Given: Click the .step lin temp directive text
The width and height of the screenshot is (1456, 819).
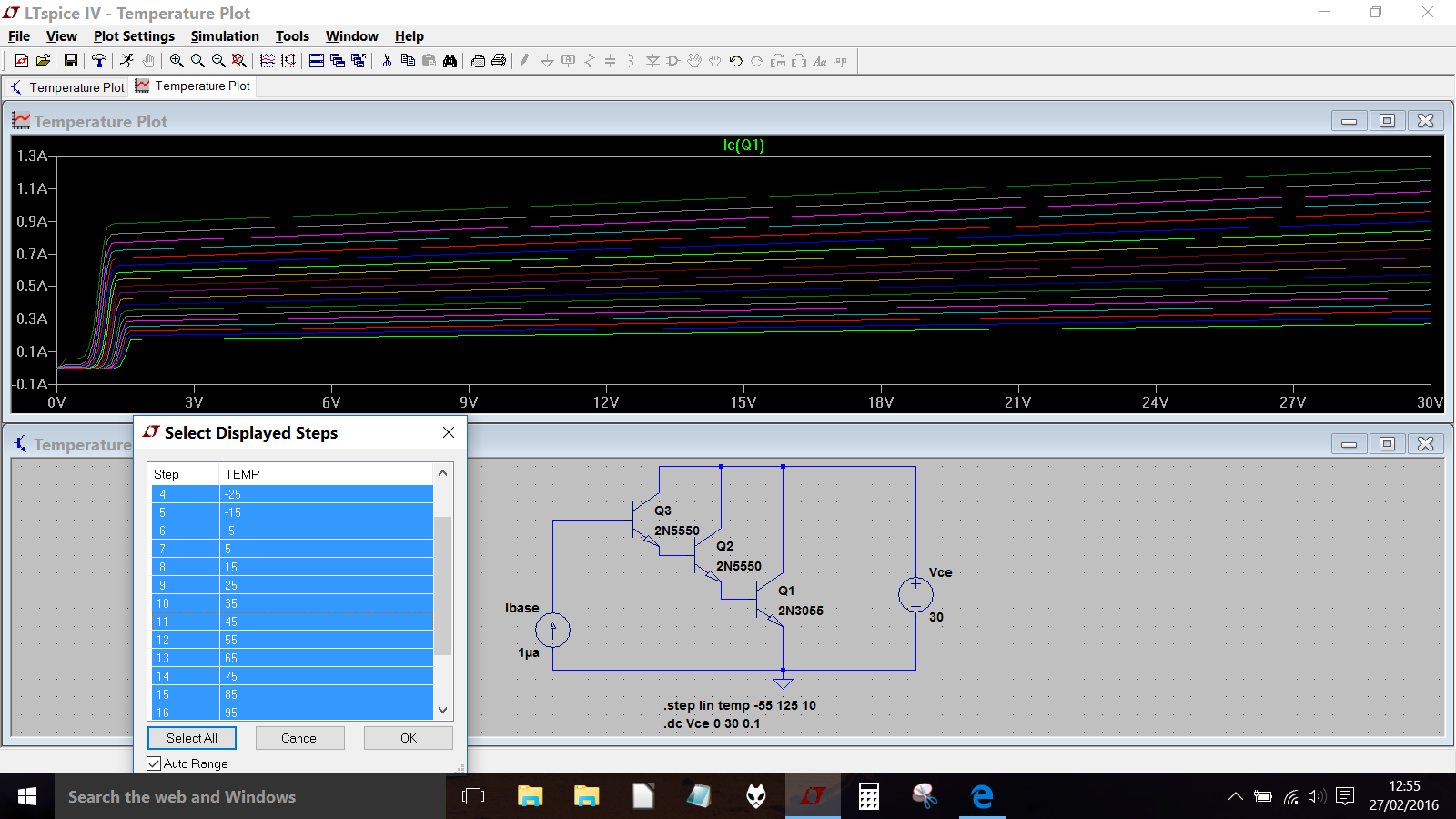Looking at the screenshot, I should [x=740, y=705].
